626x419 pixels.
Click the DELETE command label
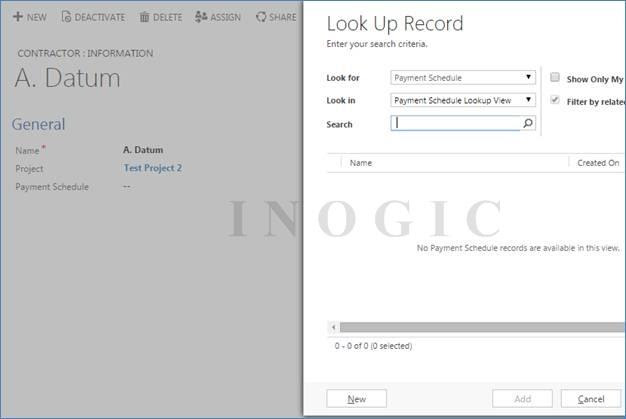(167, 18)
